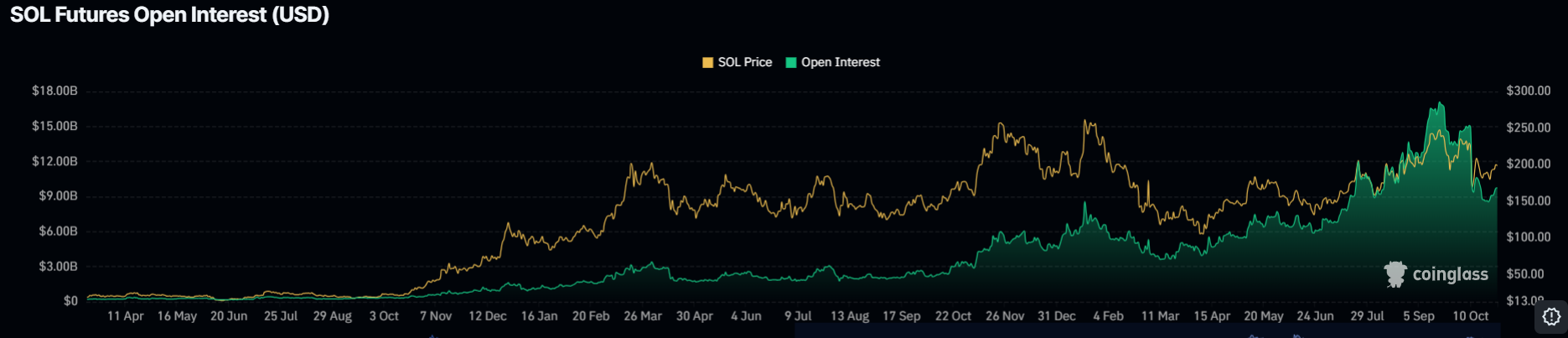
Task: Click the 11 Apr date on the x-axis
Action: pyautogui.click(x=125, y=316)
